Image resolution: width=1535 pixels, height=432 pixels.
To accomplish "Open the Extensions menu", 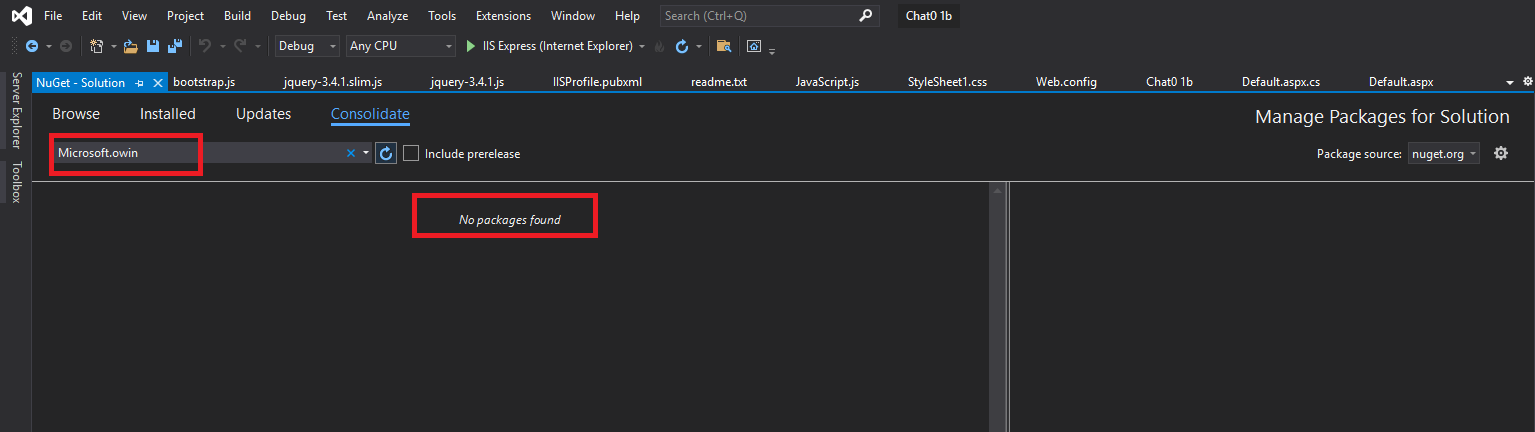I will 504,16.
